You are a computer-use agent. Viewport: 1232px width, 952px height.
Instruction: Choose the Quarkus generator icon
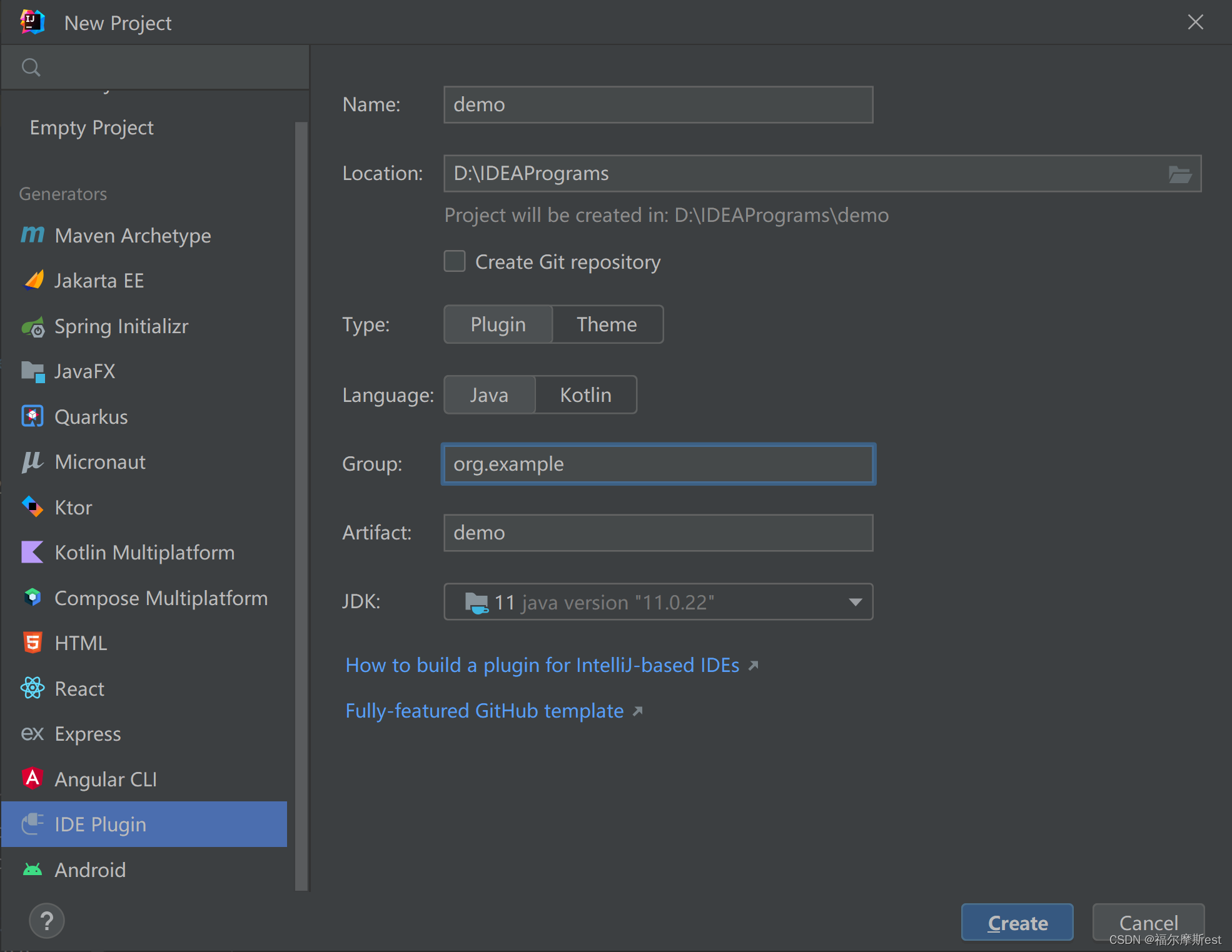(33, 416)
